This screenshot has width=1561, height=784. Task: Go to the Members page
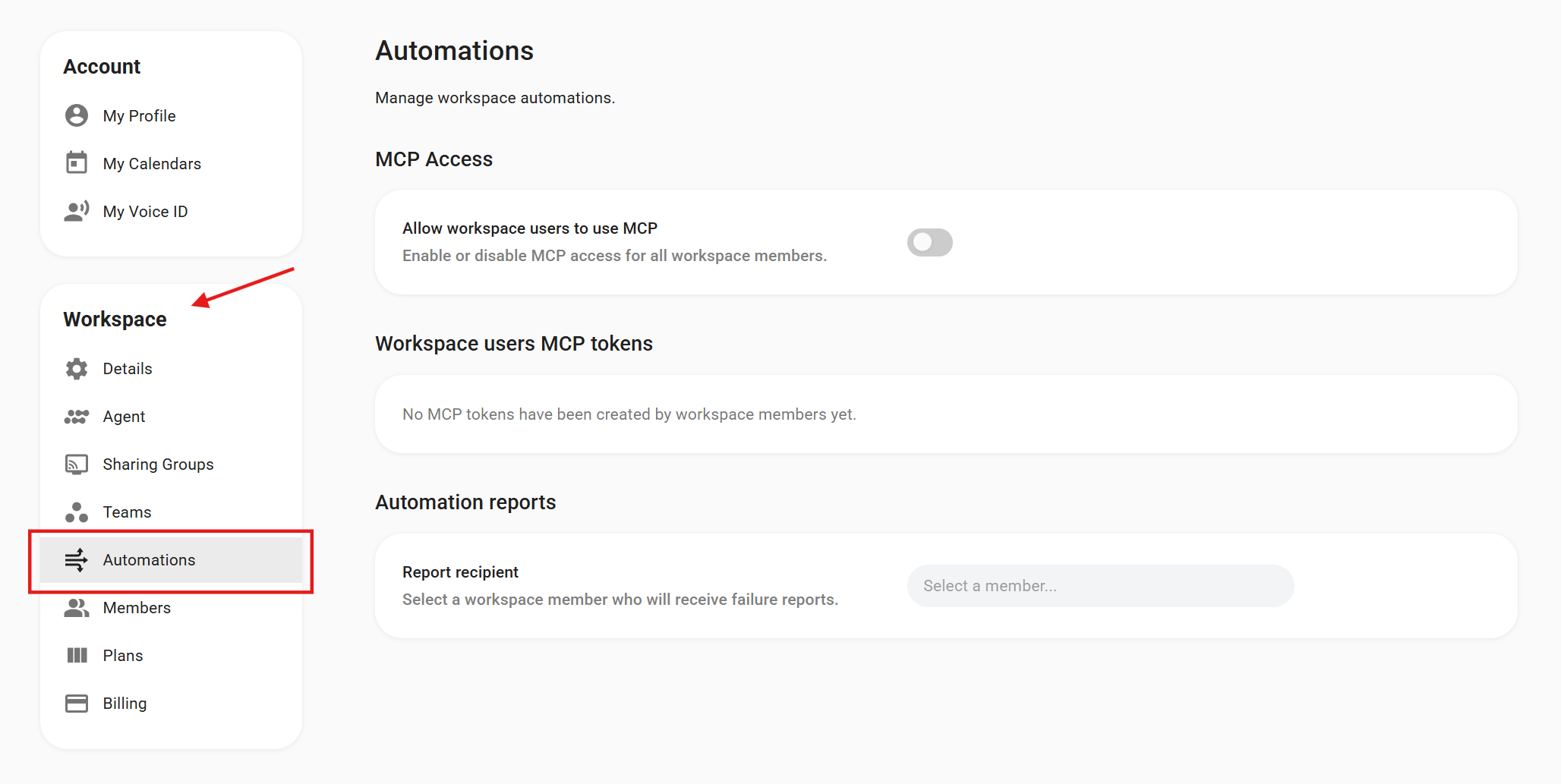click(x=137, y=608)
